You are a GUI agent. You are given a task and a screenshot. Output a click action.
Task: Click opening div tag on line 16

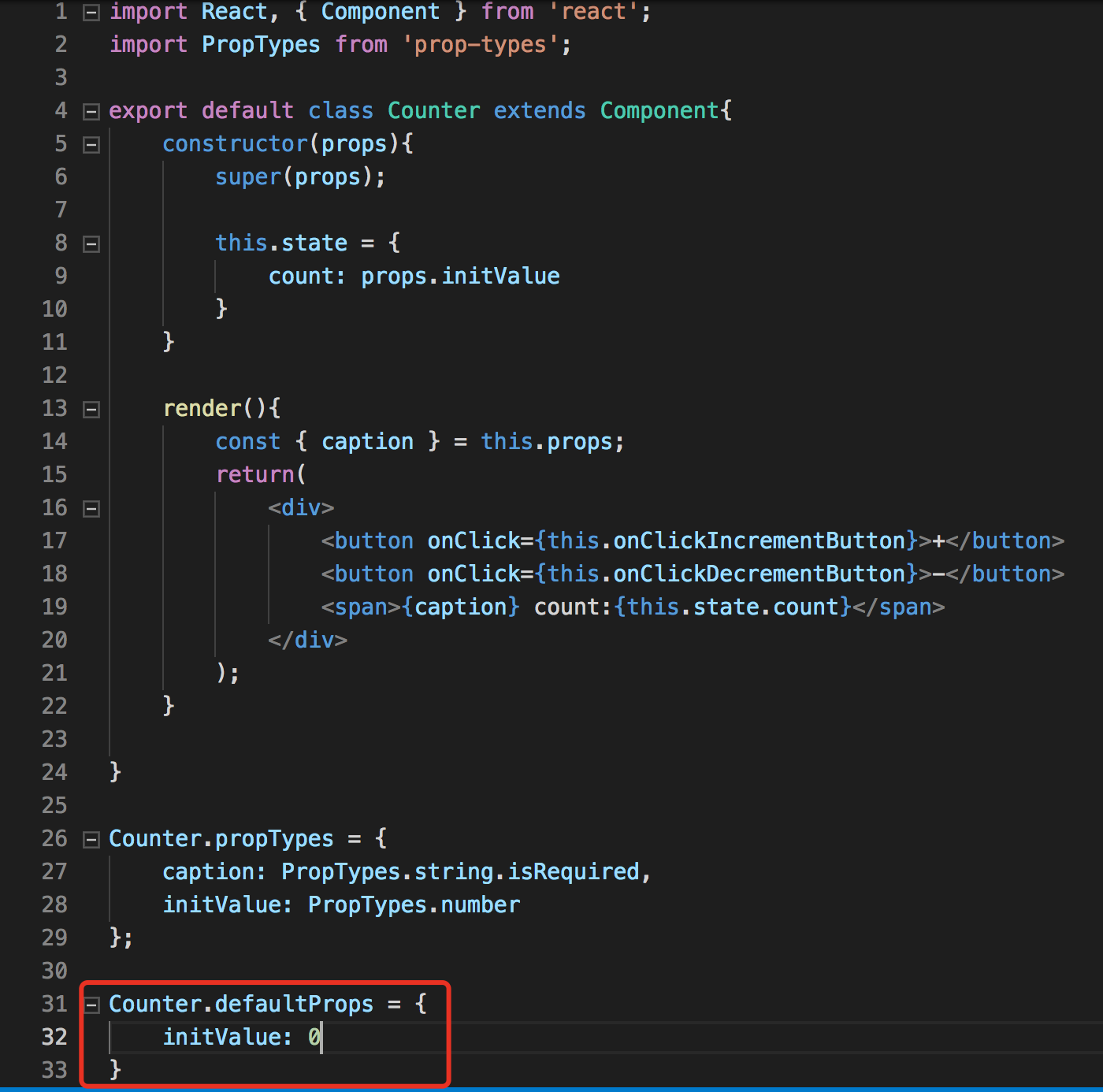pos(301,507)
